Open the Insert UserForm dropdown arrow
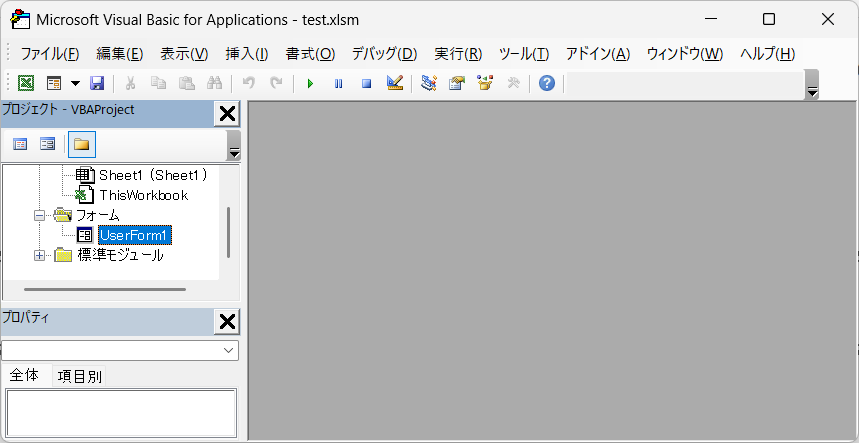 tap(76, 83)
